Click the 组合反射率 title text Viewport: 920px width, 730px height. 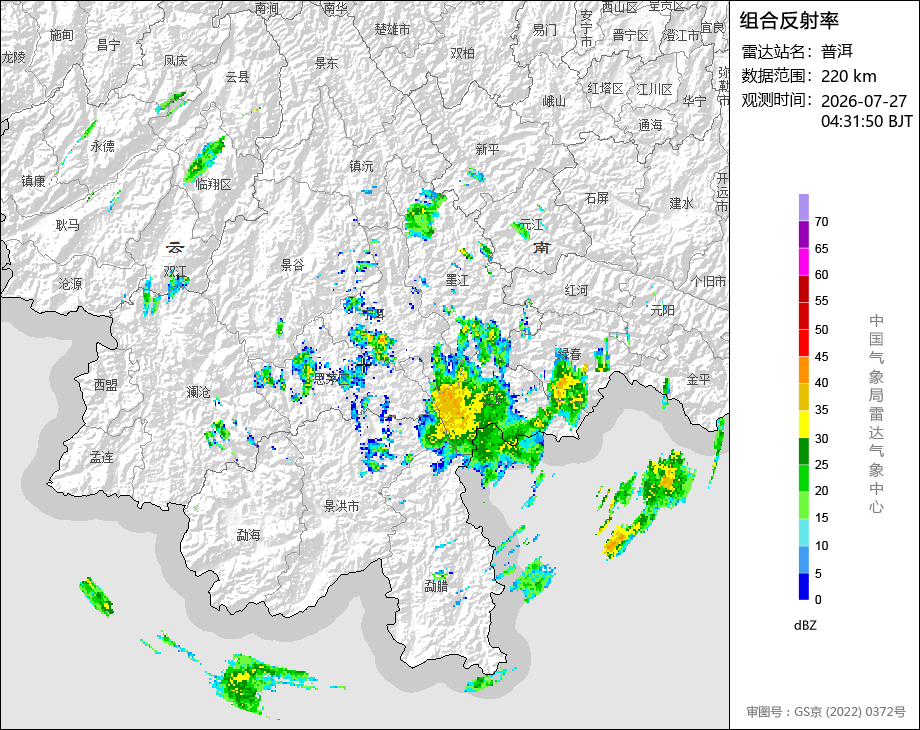pos(789,21)
